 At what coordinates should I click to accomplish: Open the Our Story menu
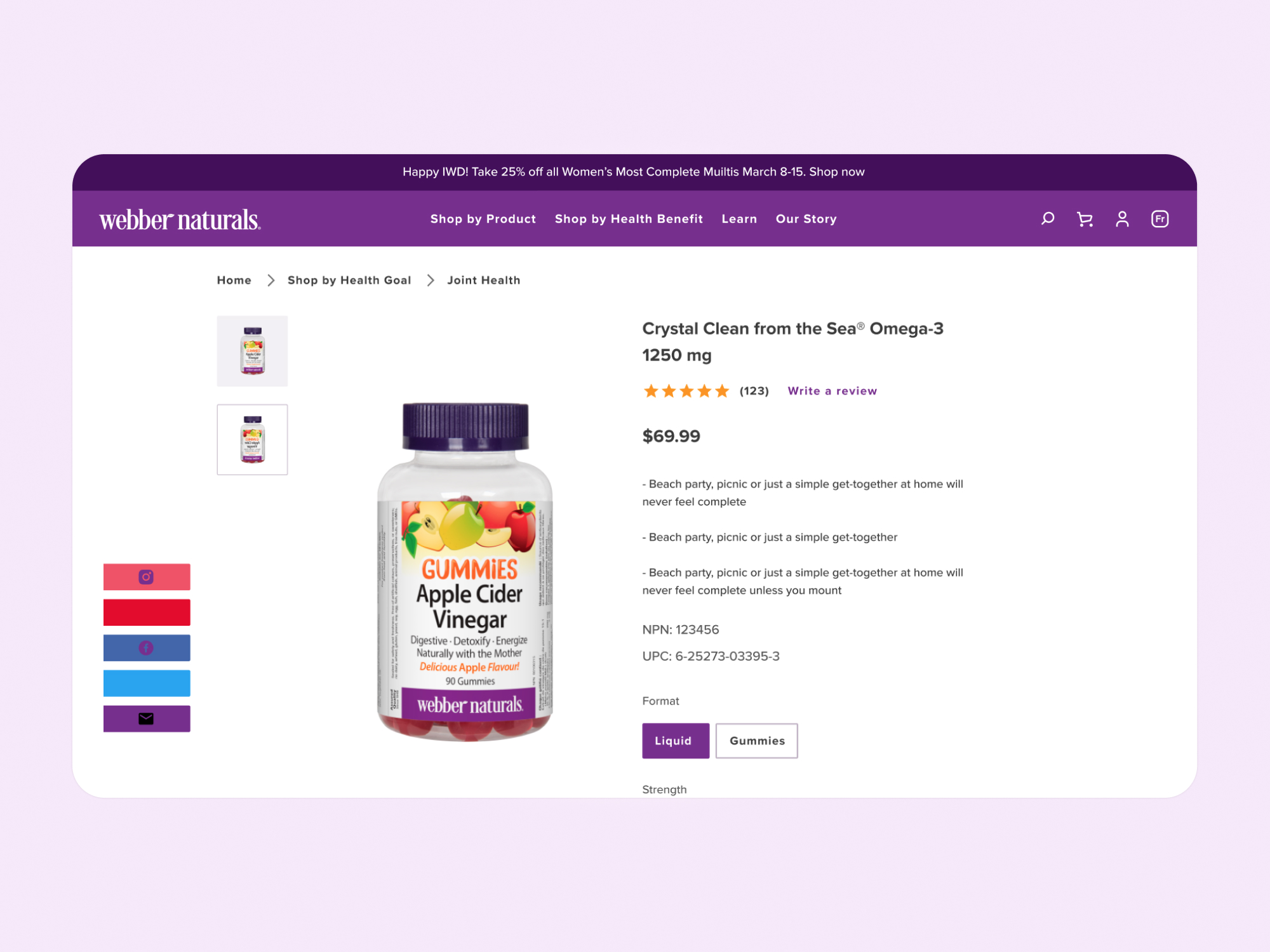click(806, 219)
